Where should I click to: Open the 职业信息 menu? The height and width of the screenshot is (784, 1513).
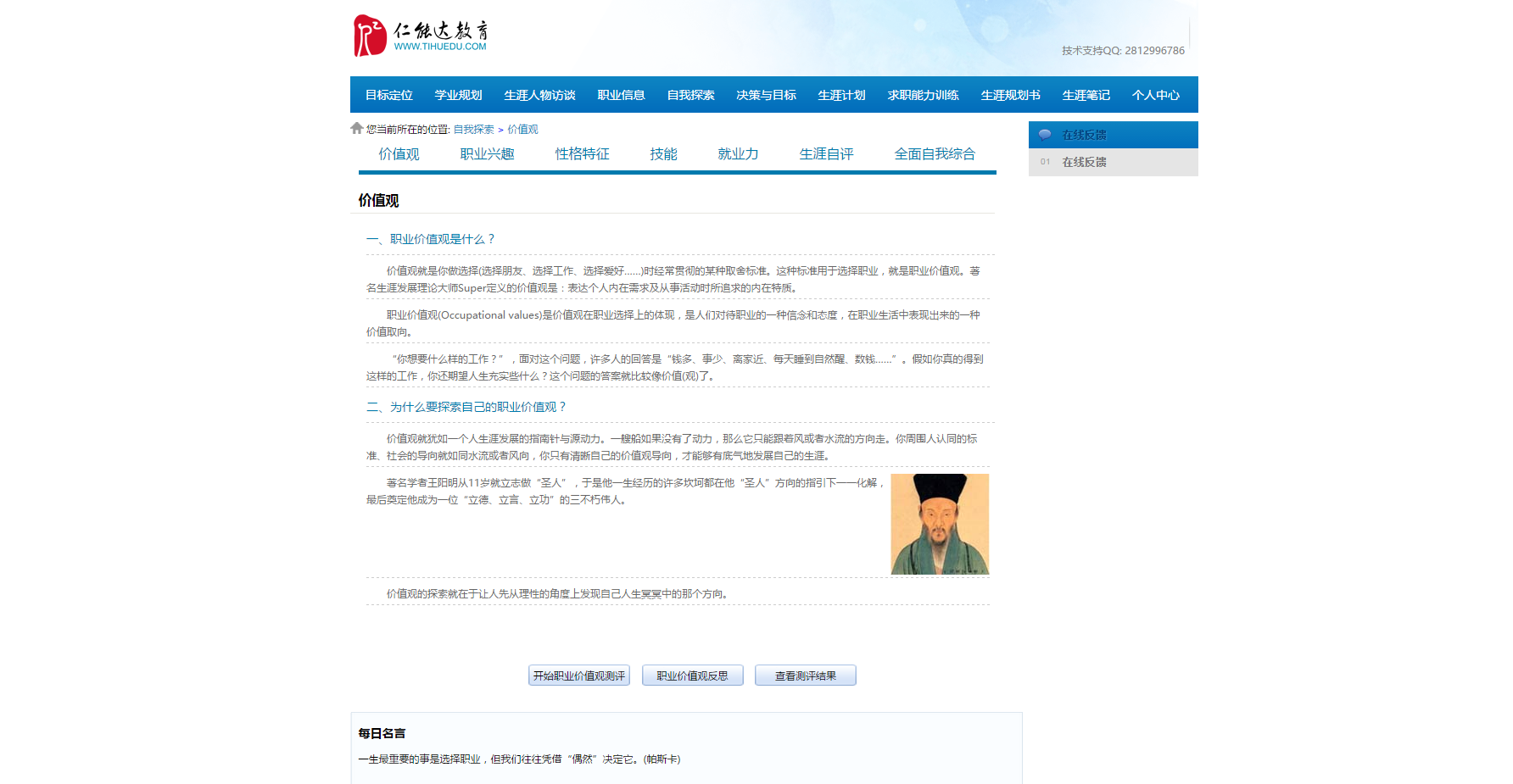[x=622, y=95]
